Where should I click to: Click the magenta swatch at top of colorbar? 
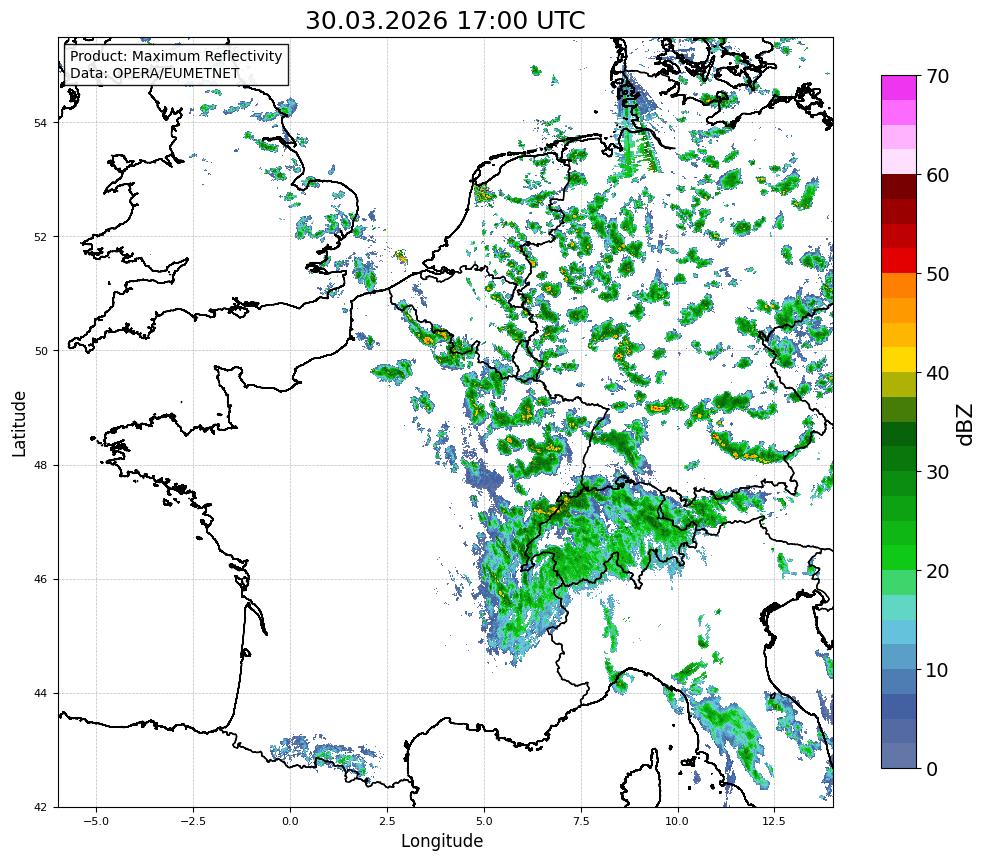899,88
